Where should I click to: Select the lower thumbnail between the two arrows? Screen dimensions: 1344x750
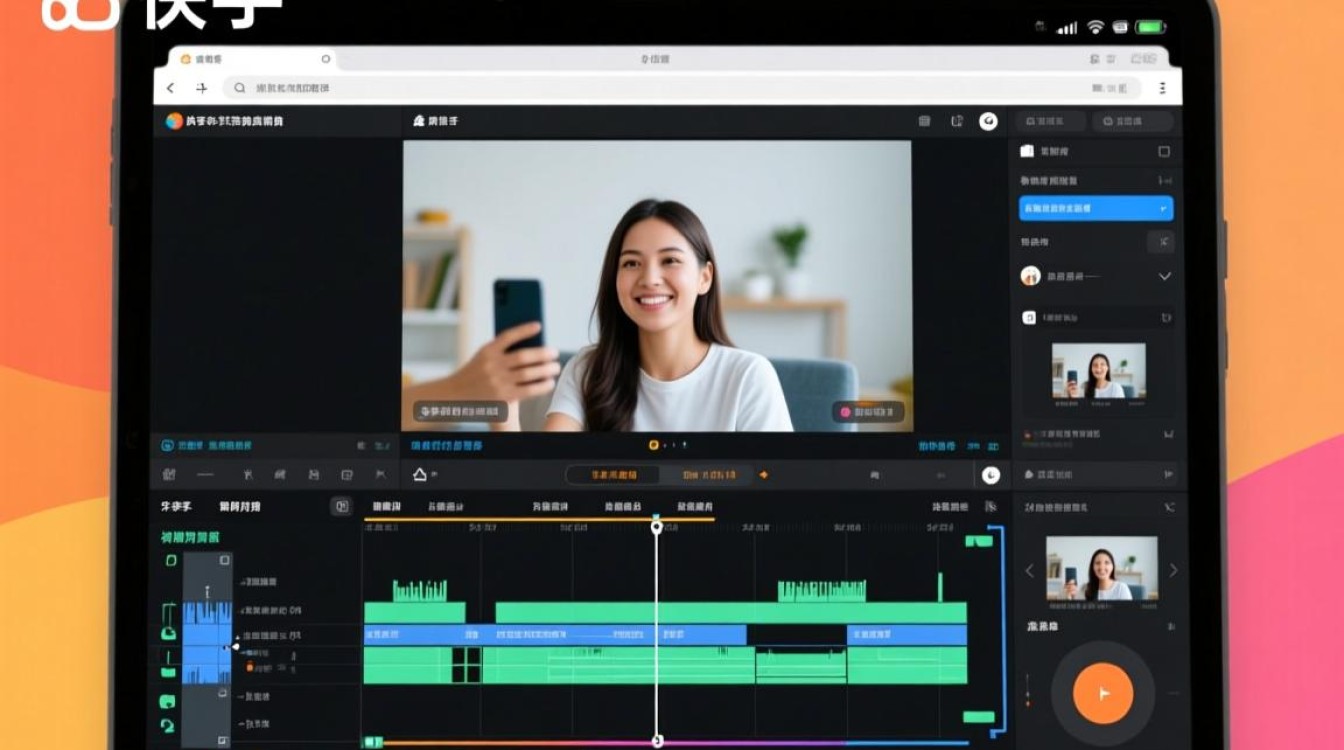pyautogui.click(x=1102, y=569)
